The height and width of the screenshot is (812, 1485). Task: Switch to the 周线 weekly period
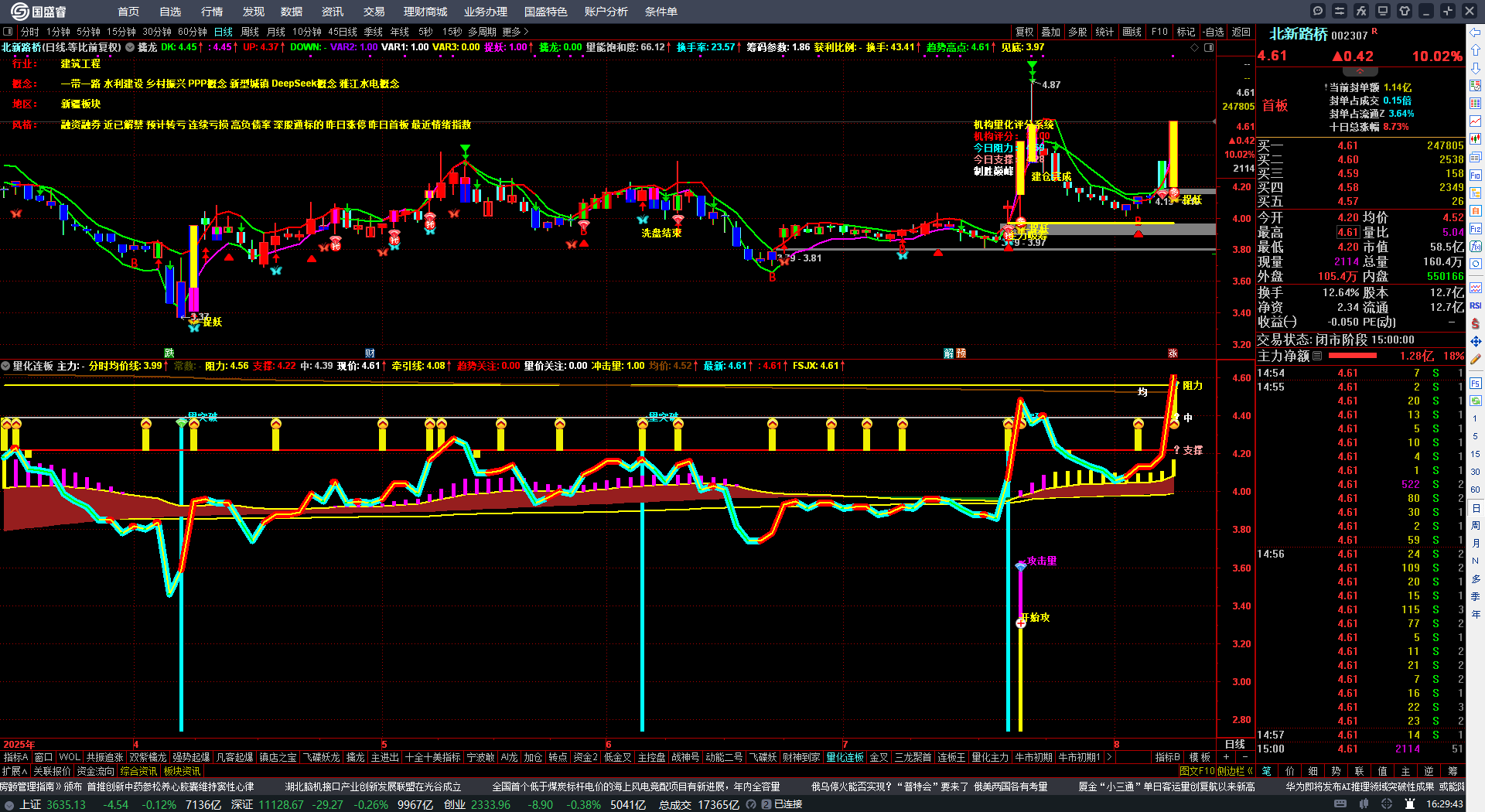coord(250,32)
